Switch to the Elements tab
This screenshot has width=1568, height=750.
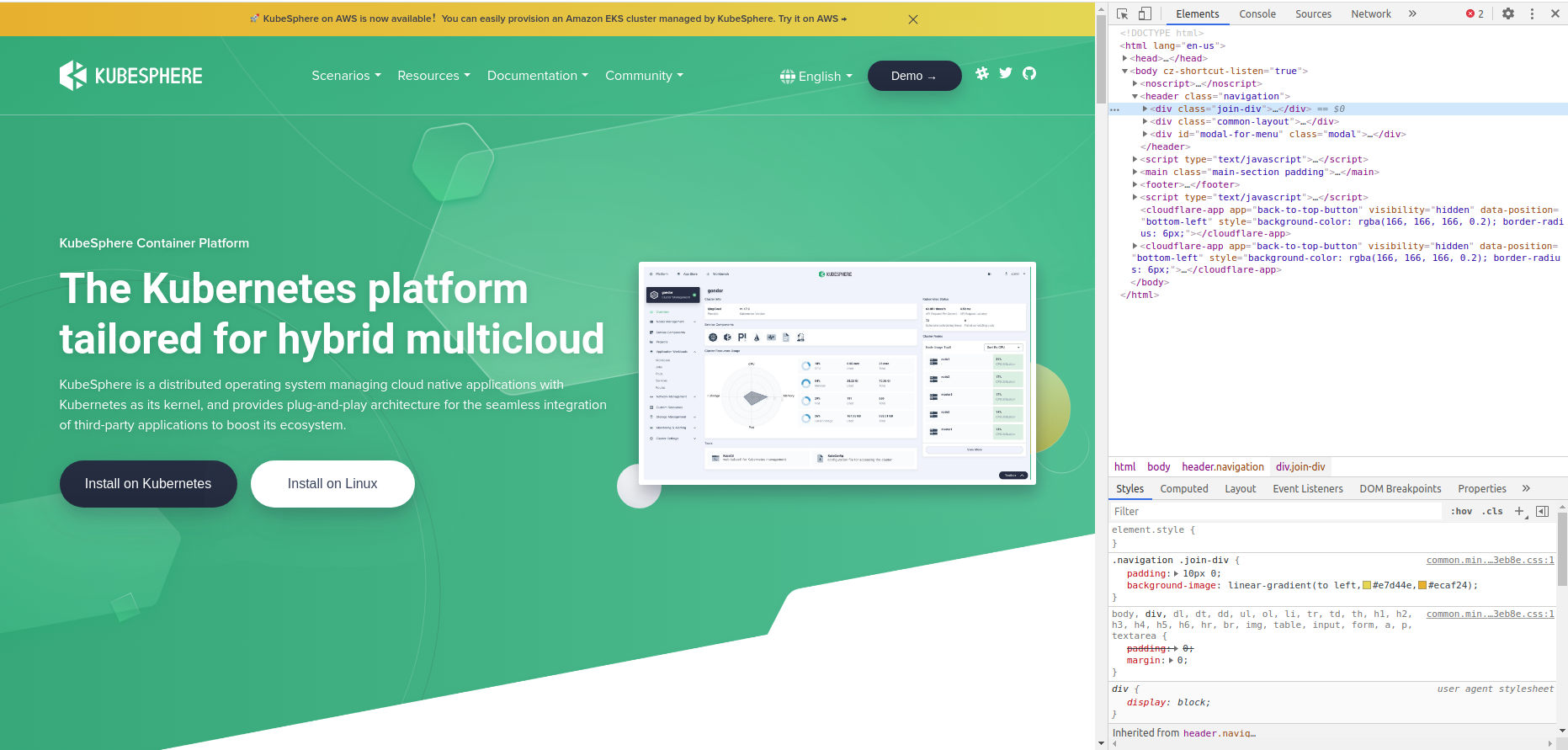click(x=1198, y=13)
